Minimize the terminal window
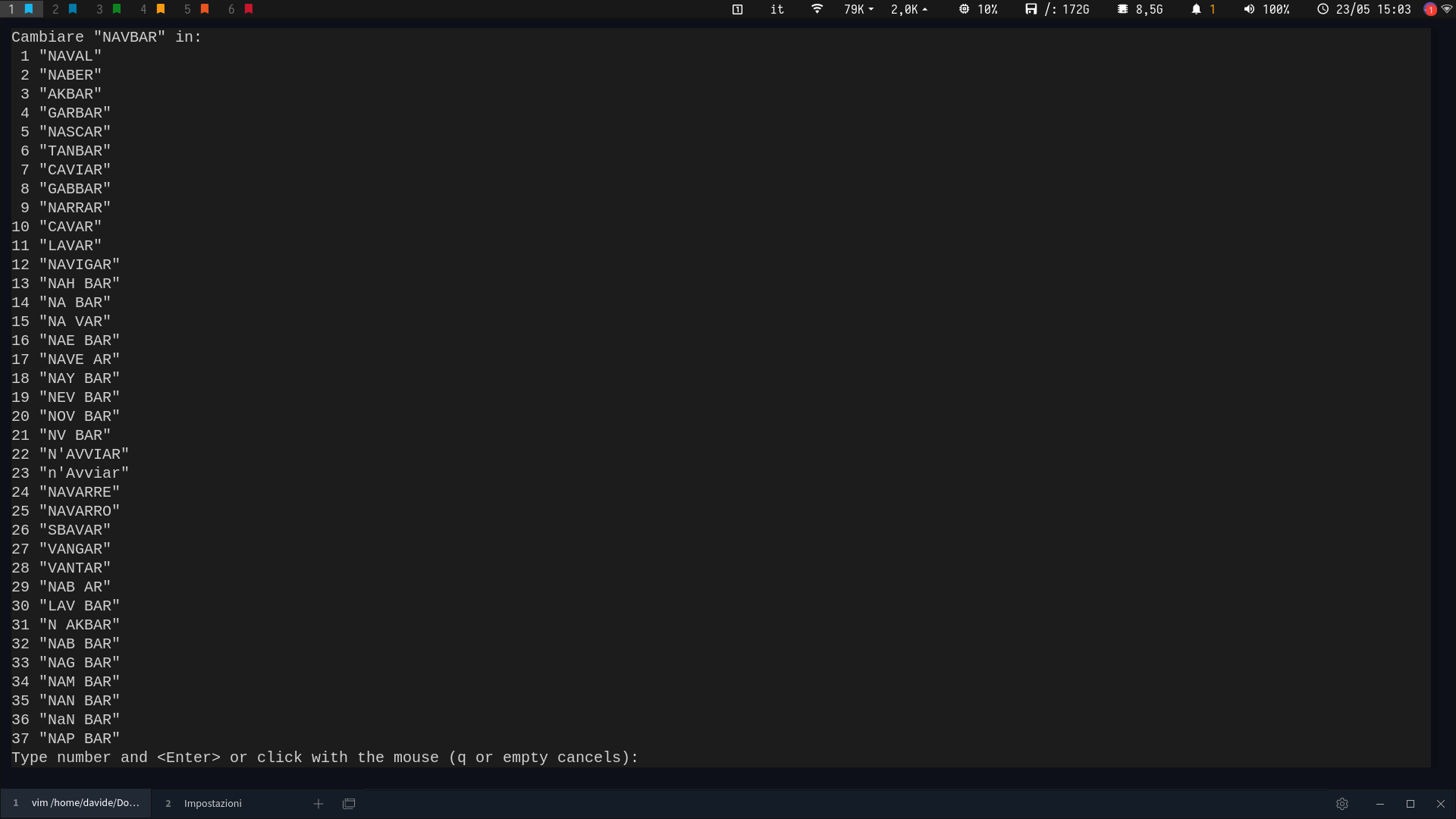This screenshot has width=1456, height=819. coord(1380,804)
